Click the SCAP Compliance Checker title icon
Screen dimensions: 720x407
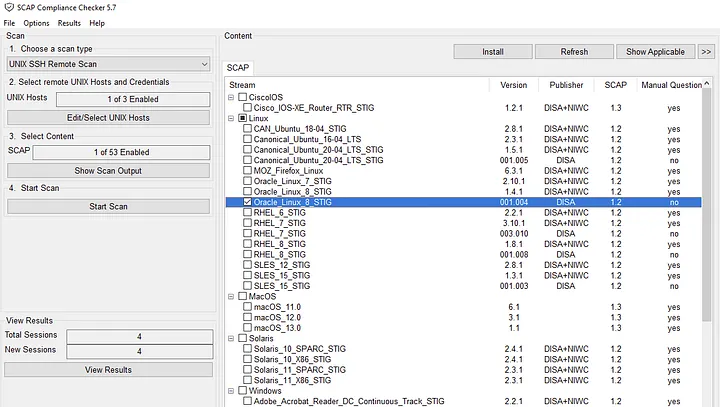[x=9, y=7]
